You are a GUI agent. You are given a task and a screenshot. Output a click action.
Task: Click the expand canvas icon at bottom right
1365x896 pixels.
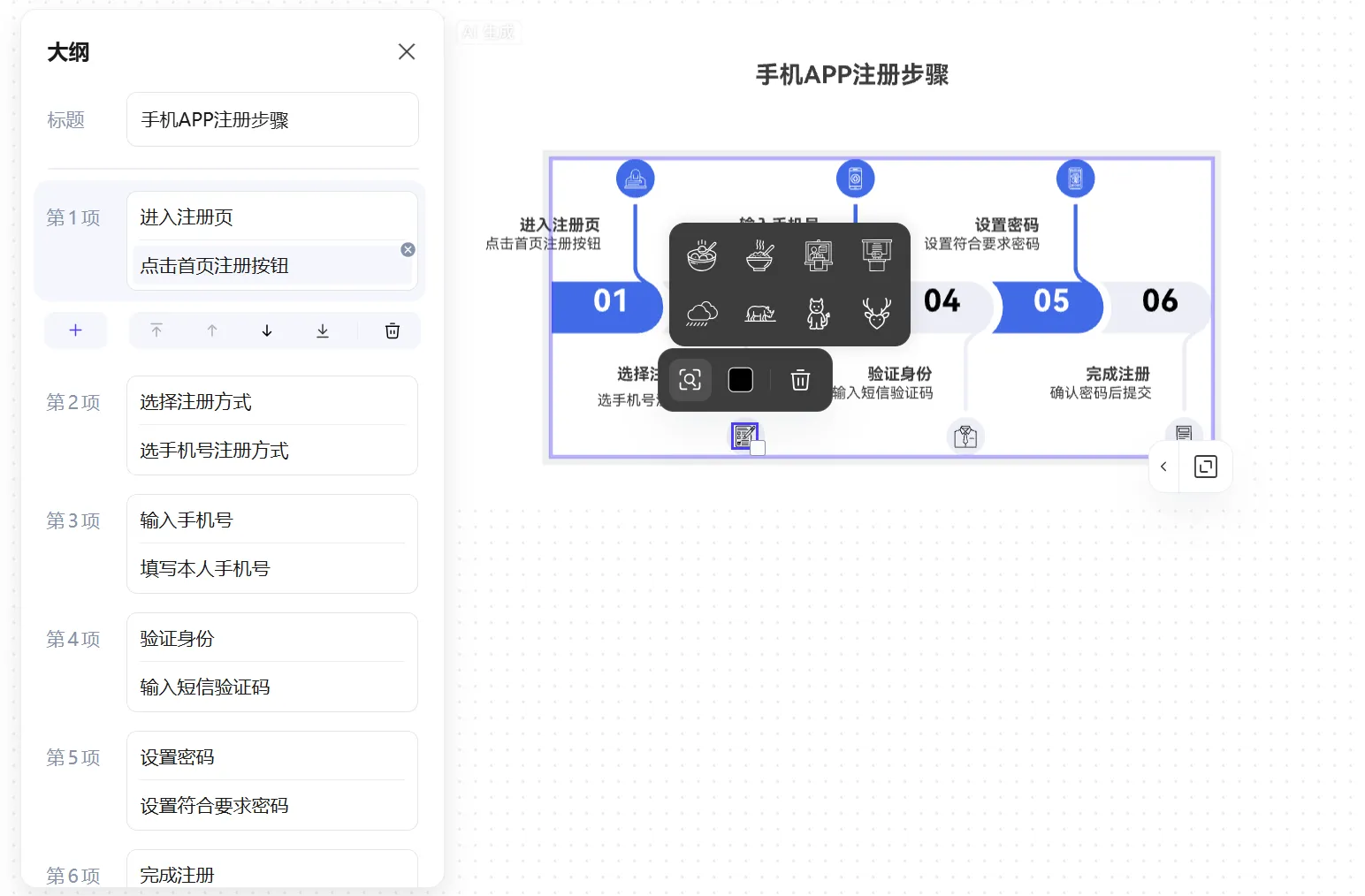pyautogui.click(x=1205, y=467)
